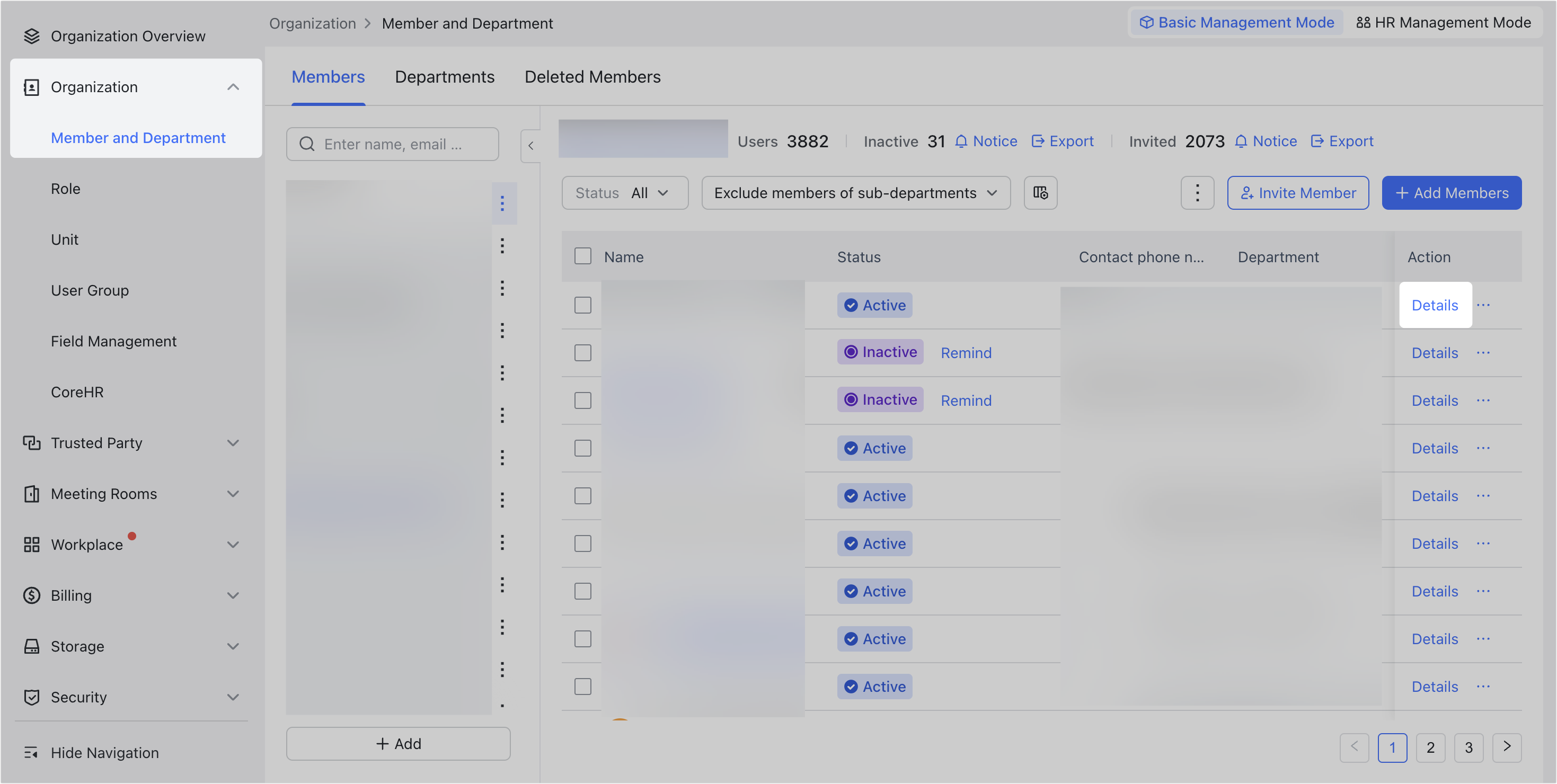Check the first member row checkbox
This screenshot has width=1557, height=784.
[582, 305]
